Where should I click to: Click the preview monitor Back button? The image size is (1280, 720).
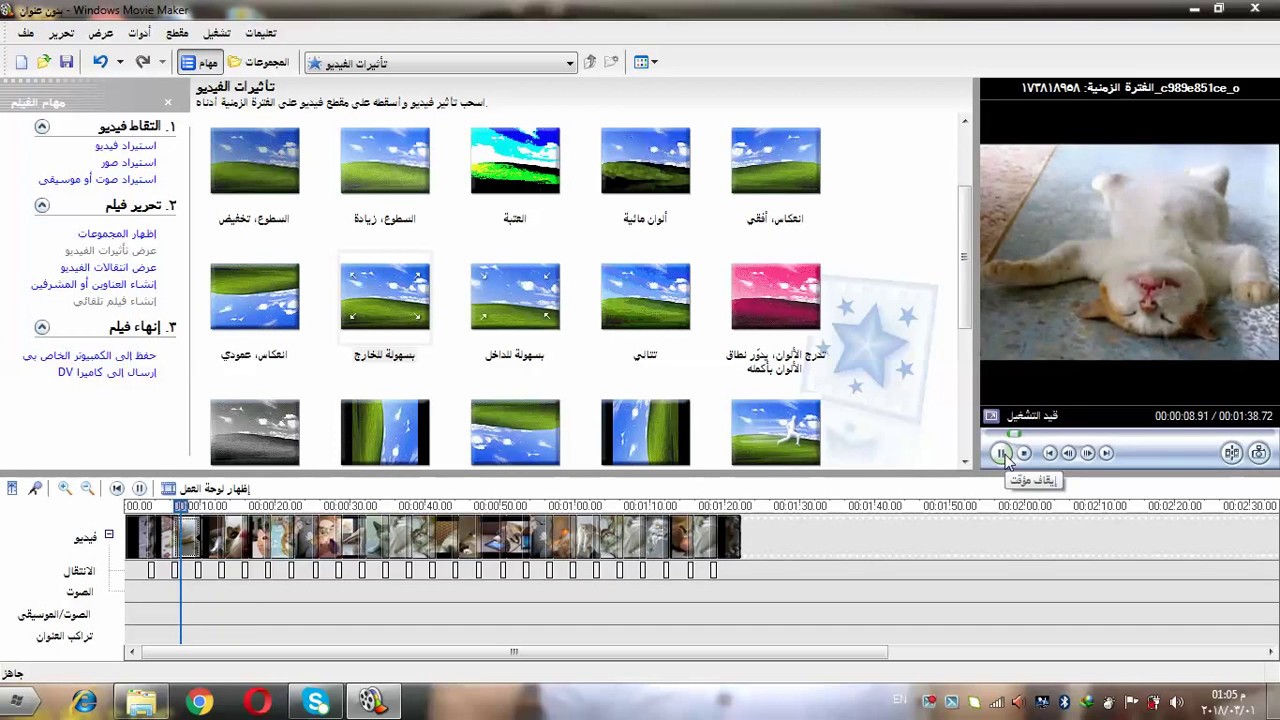coord(1050,453)
